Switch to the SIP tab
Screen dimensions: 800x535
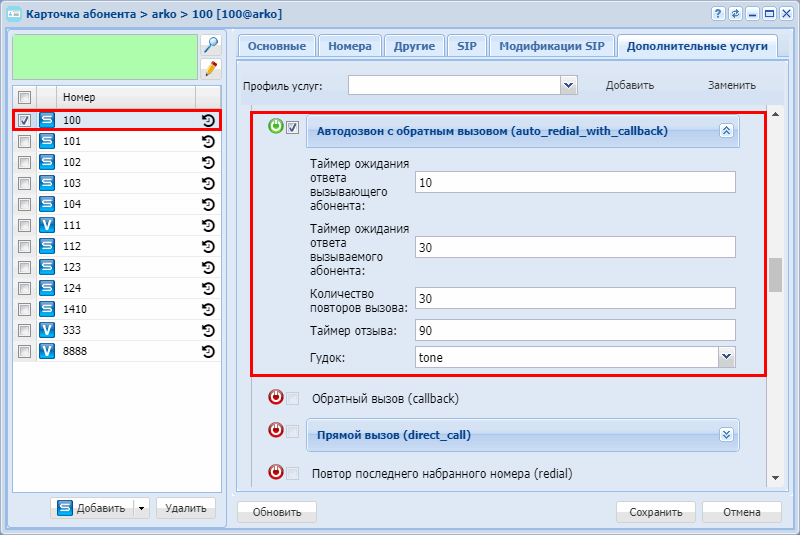pos(467,46)
